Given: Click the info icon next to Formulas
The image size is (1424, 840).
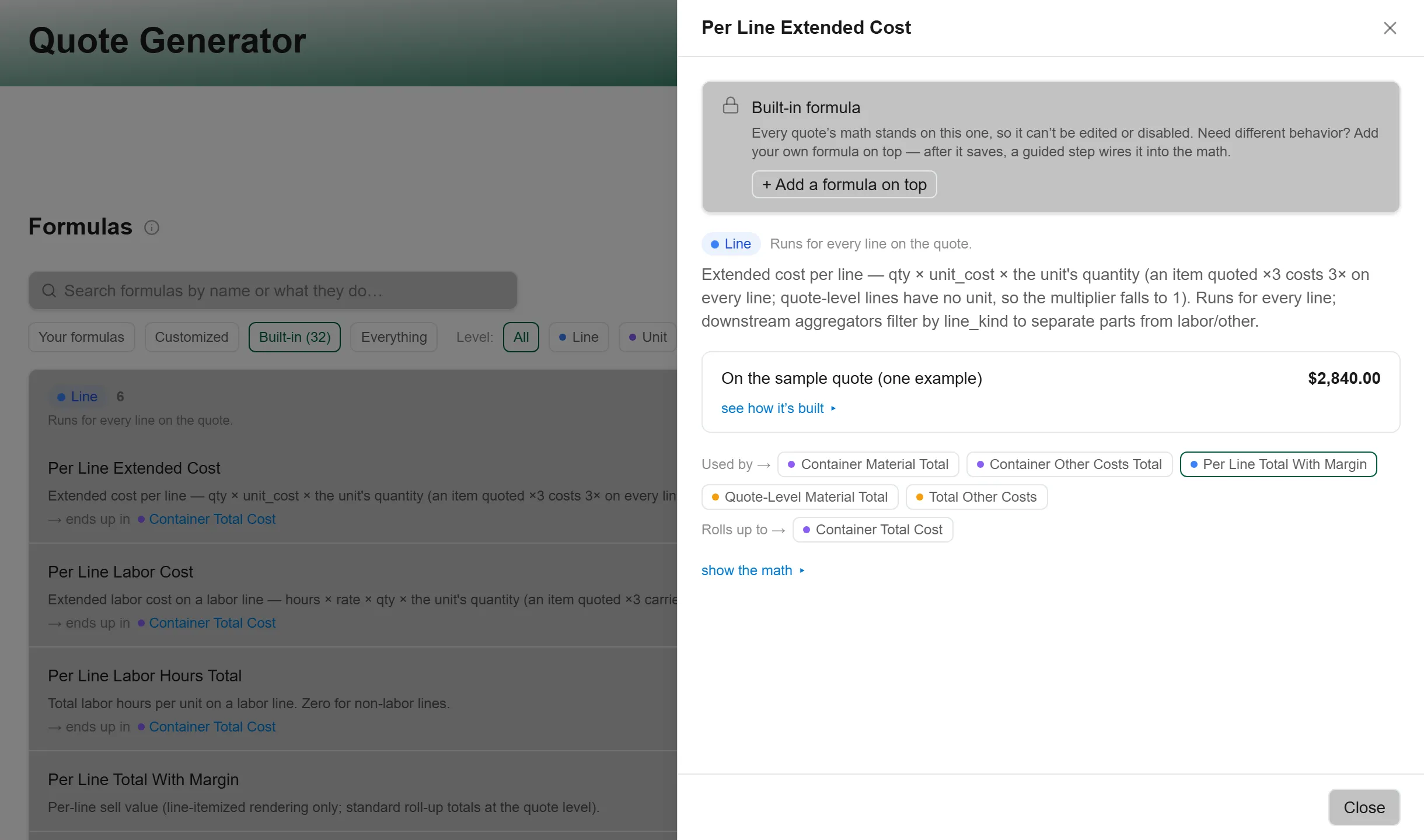Looking at the screenshot, I should click(x=152, y=228).
